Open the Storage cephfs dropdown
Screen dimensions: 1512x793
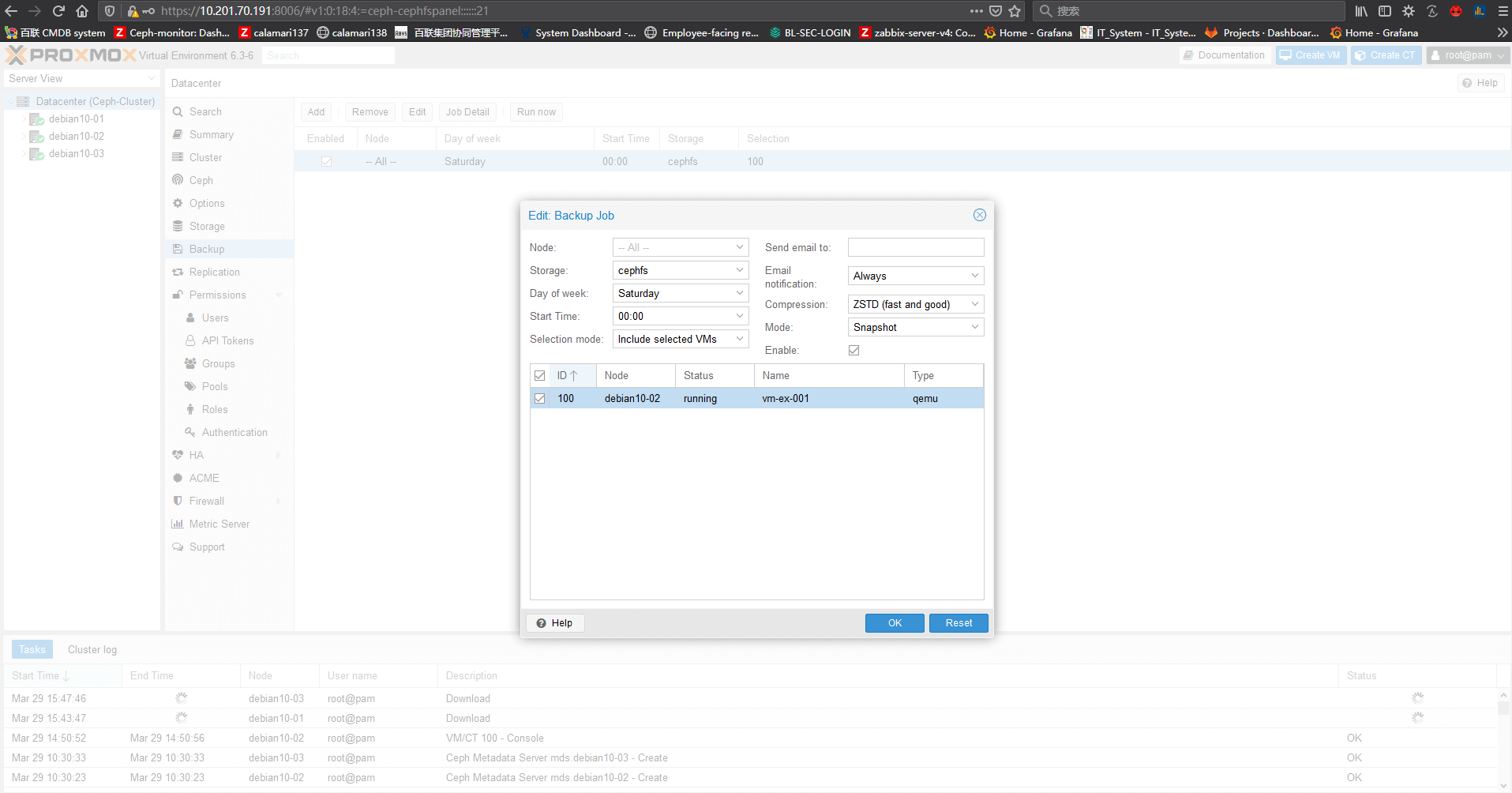coord(740,271)
